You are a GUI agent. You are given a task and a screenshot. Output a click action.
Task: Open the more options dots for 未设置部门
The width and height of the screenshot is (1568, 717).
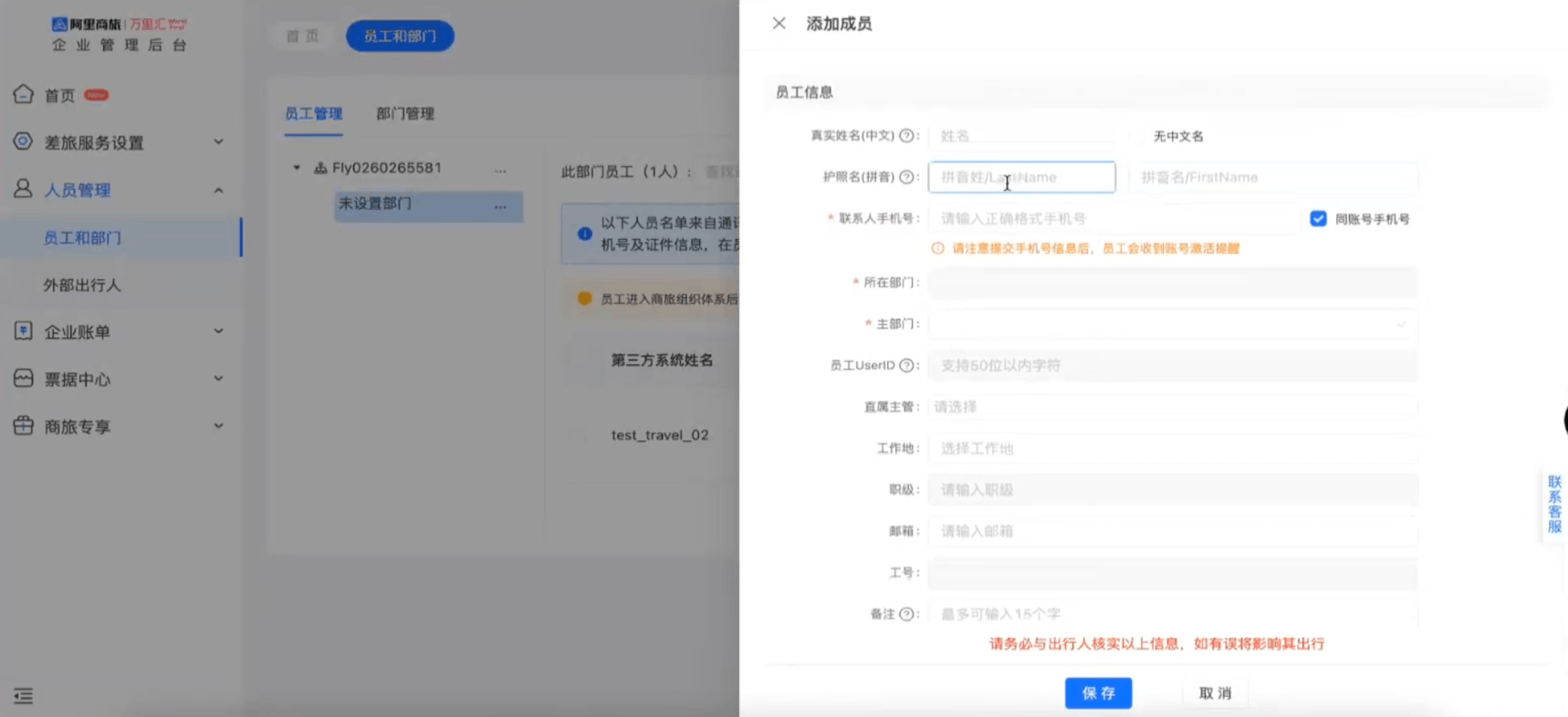(500, 205)
